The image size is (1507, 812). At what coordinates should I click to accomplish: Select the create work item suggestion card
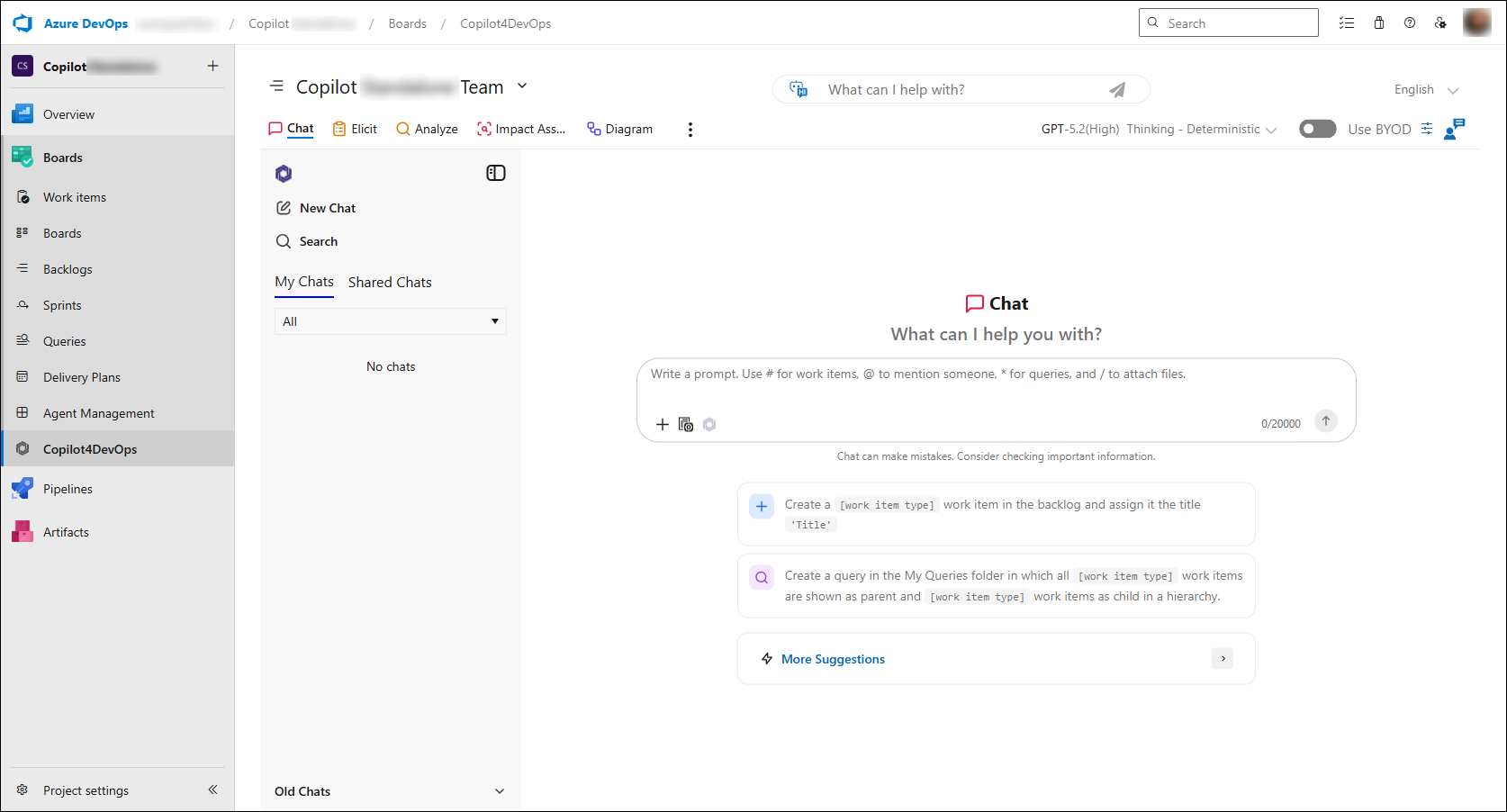[x=997, y=514]
